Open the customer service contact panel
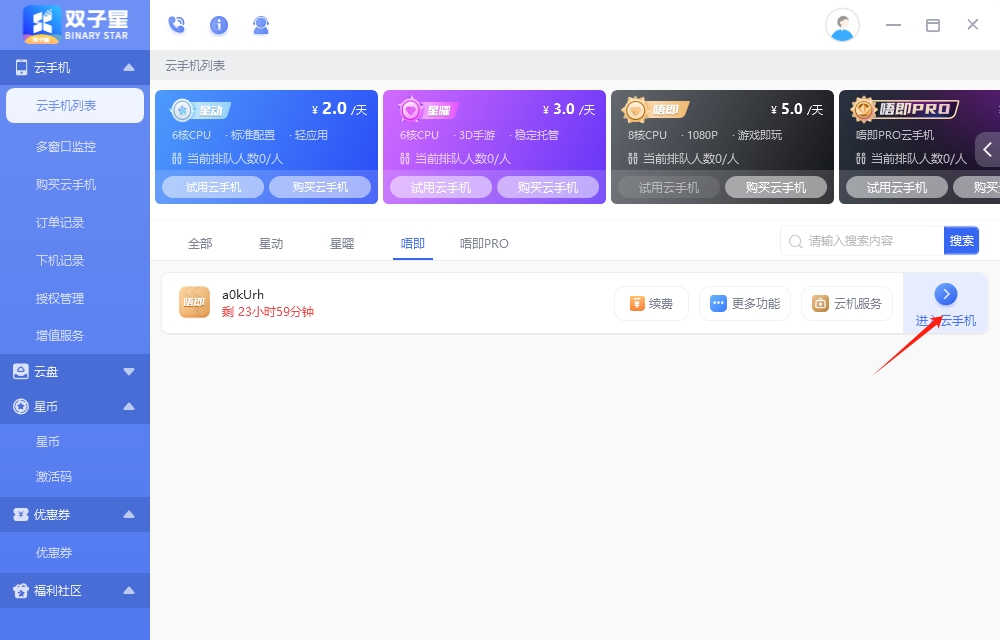 click(261, 25)
